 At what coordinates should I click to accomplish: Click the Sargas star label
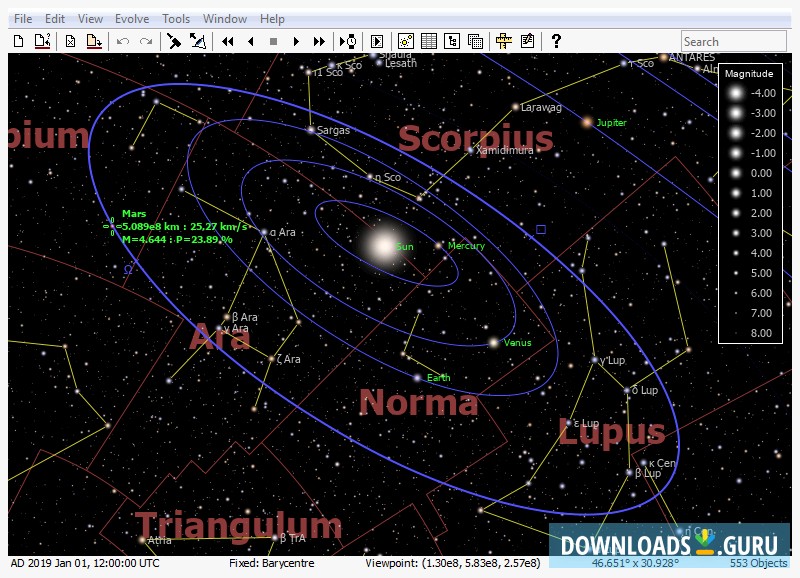333,130
